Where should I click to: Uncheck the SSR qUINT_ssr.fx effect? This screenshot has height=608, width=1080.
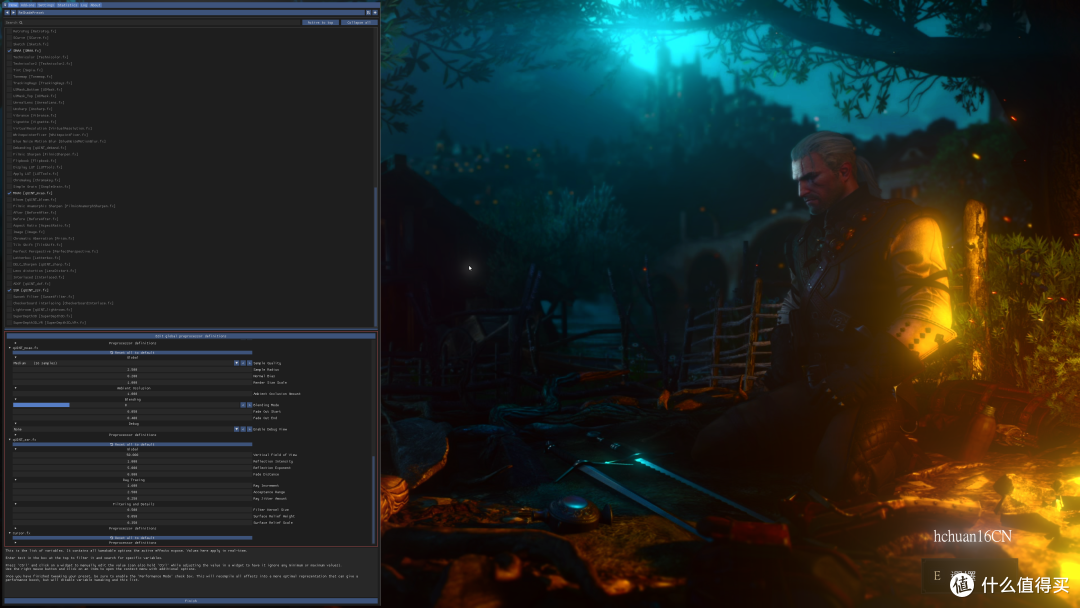click(x=10, y=290)
